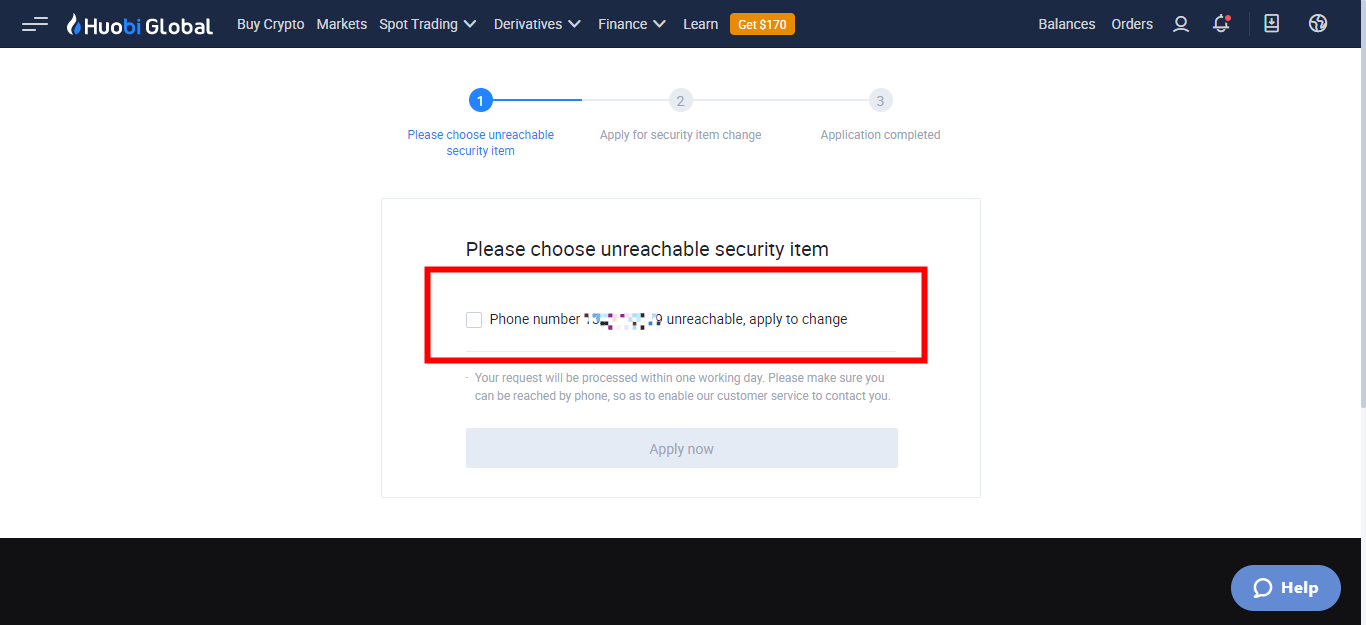
Task: Open the Orders link
Action: point(1132,24)
